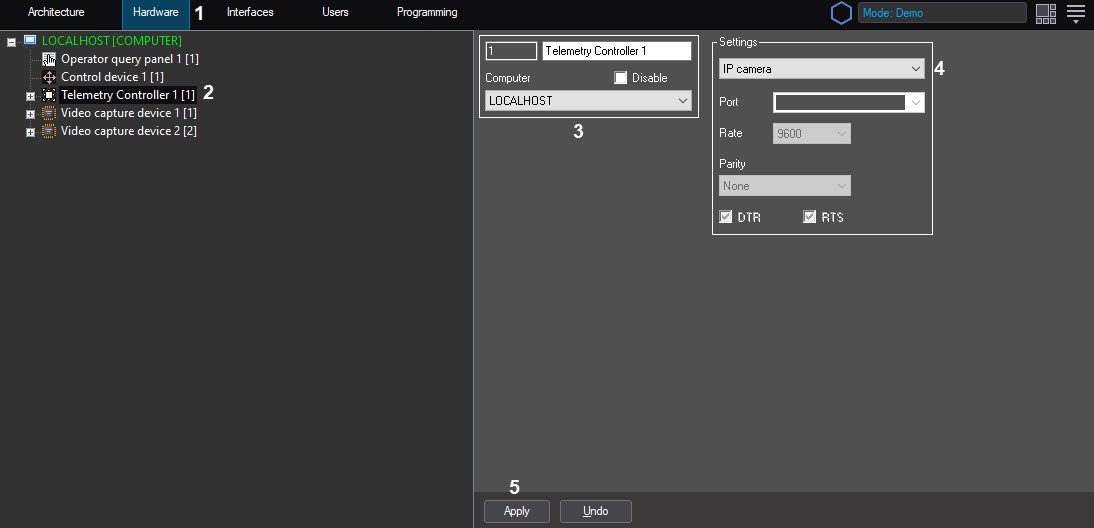Click the Undo button
This screenshot has height=528, width=1094.
click(x=596, y=511)
